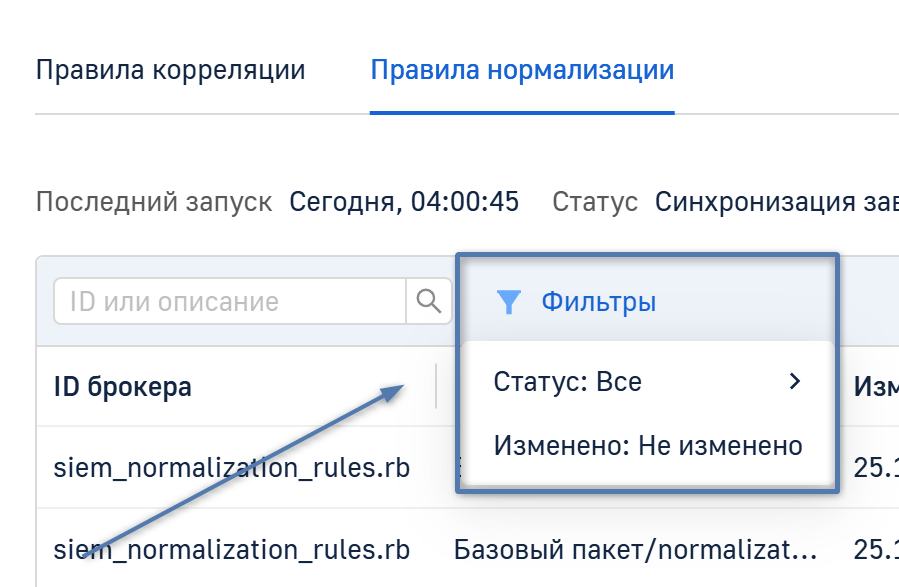
Task: Click the Фильтры button label
Action: point(598,302)
